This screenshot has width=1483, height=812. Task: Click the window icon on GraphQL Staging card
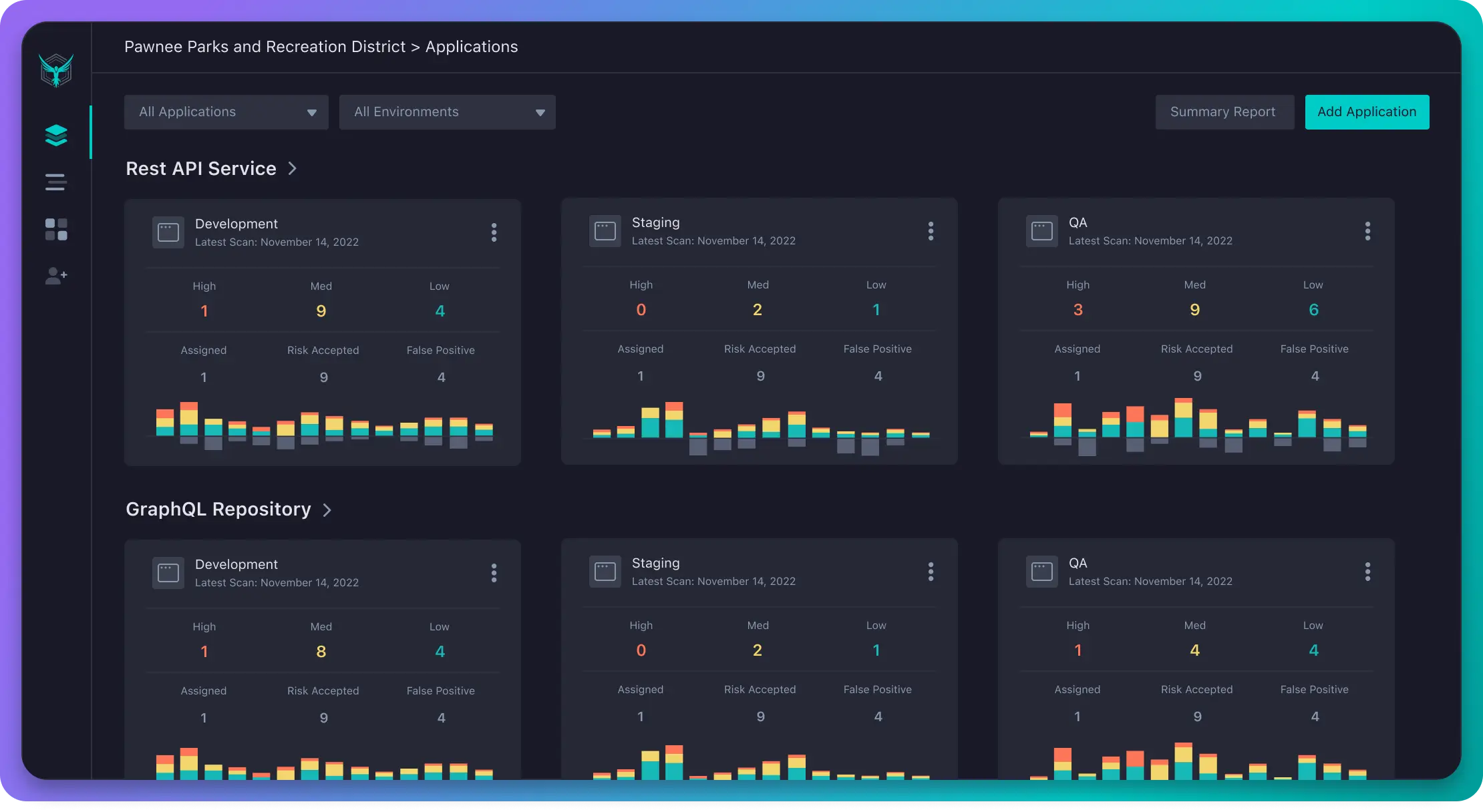pos(605,572)
